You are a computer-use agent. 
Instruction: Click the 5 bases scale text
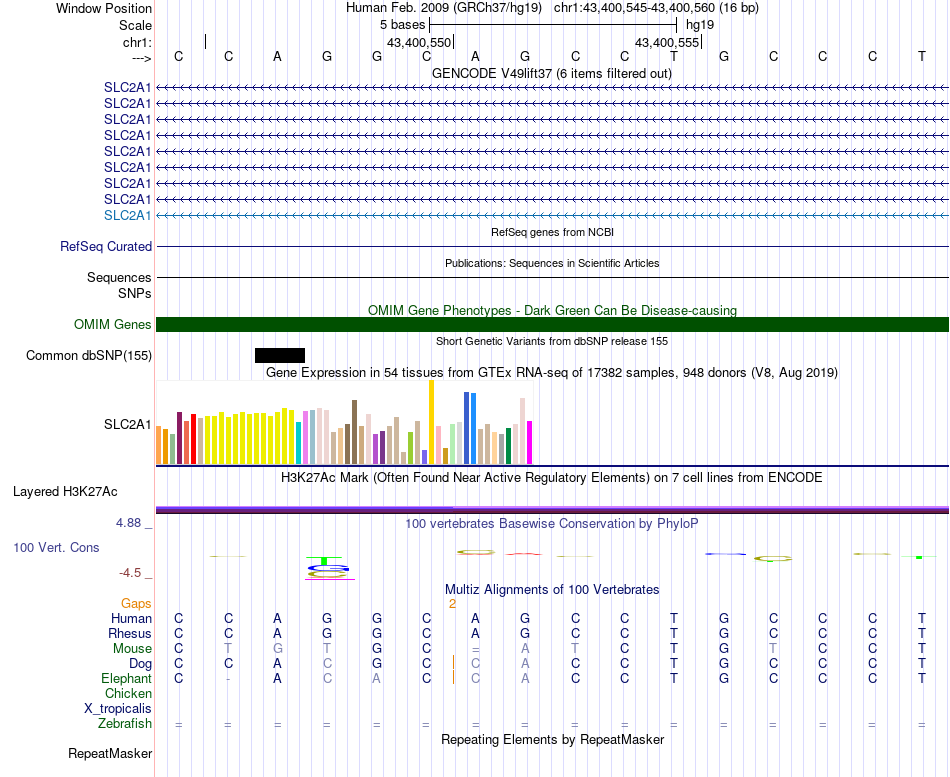point(402,25)
